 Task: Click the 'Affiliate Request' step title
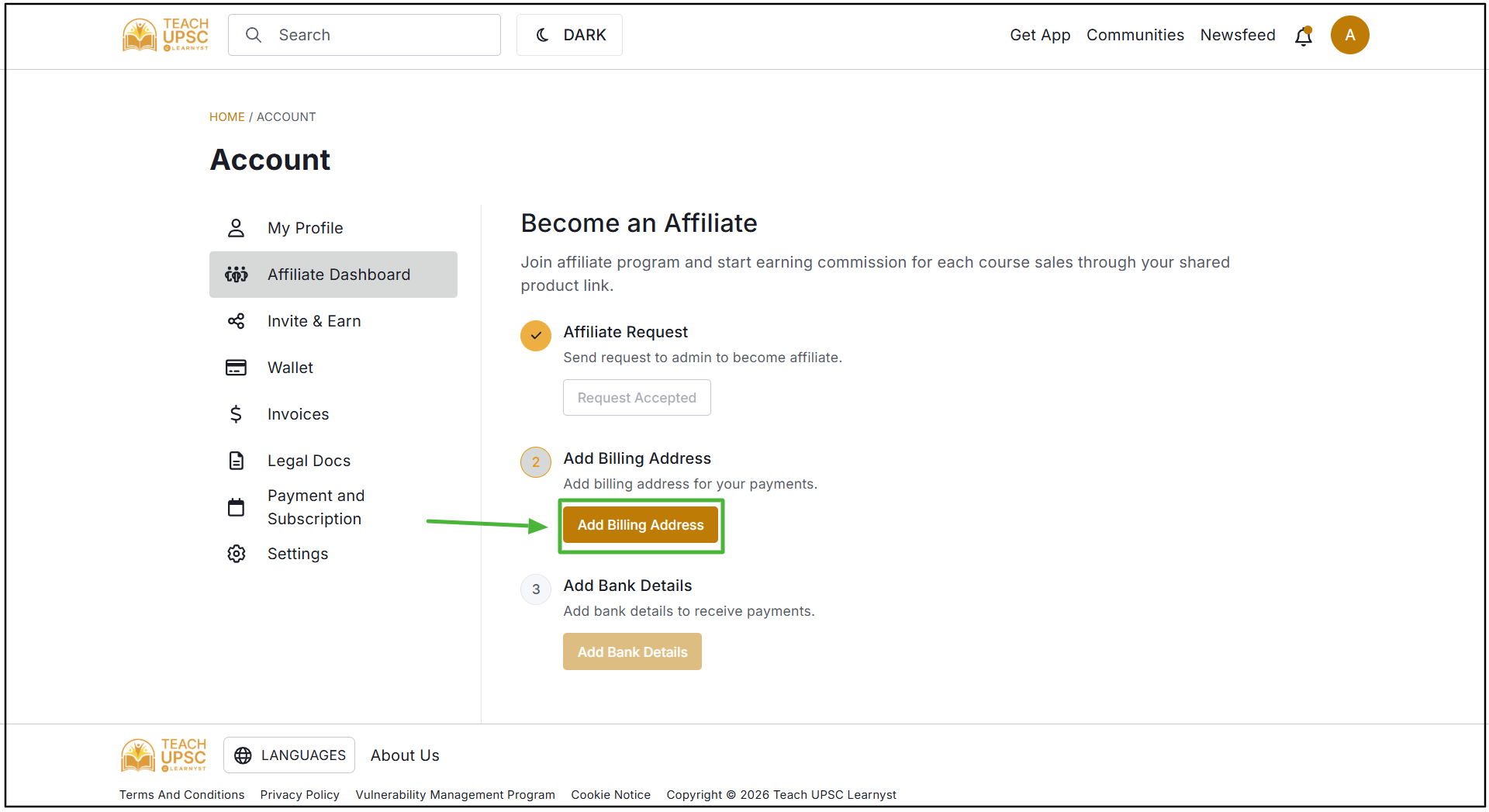tap(625, 332)
